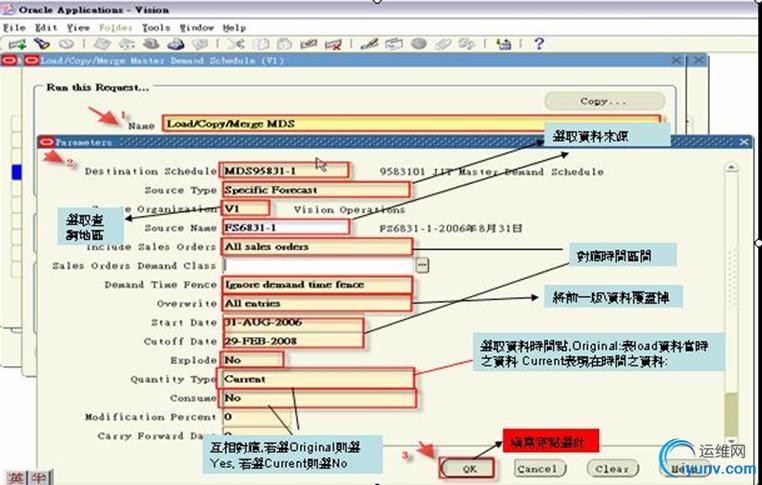Click the Clear button
This screenshot has width=762, height=485.
tap(612, 468)
